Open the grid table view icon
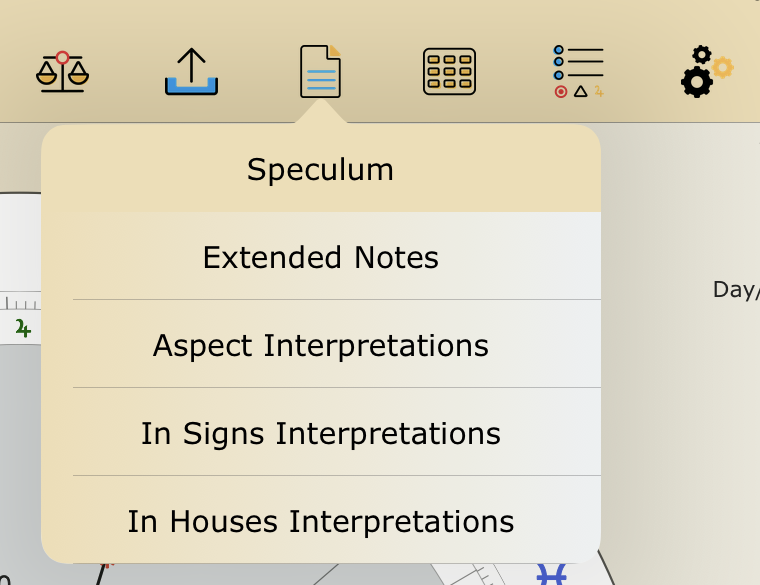The height and width of the screenshot is (585, 760). coord(449,72)
